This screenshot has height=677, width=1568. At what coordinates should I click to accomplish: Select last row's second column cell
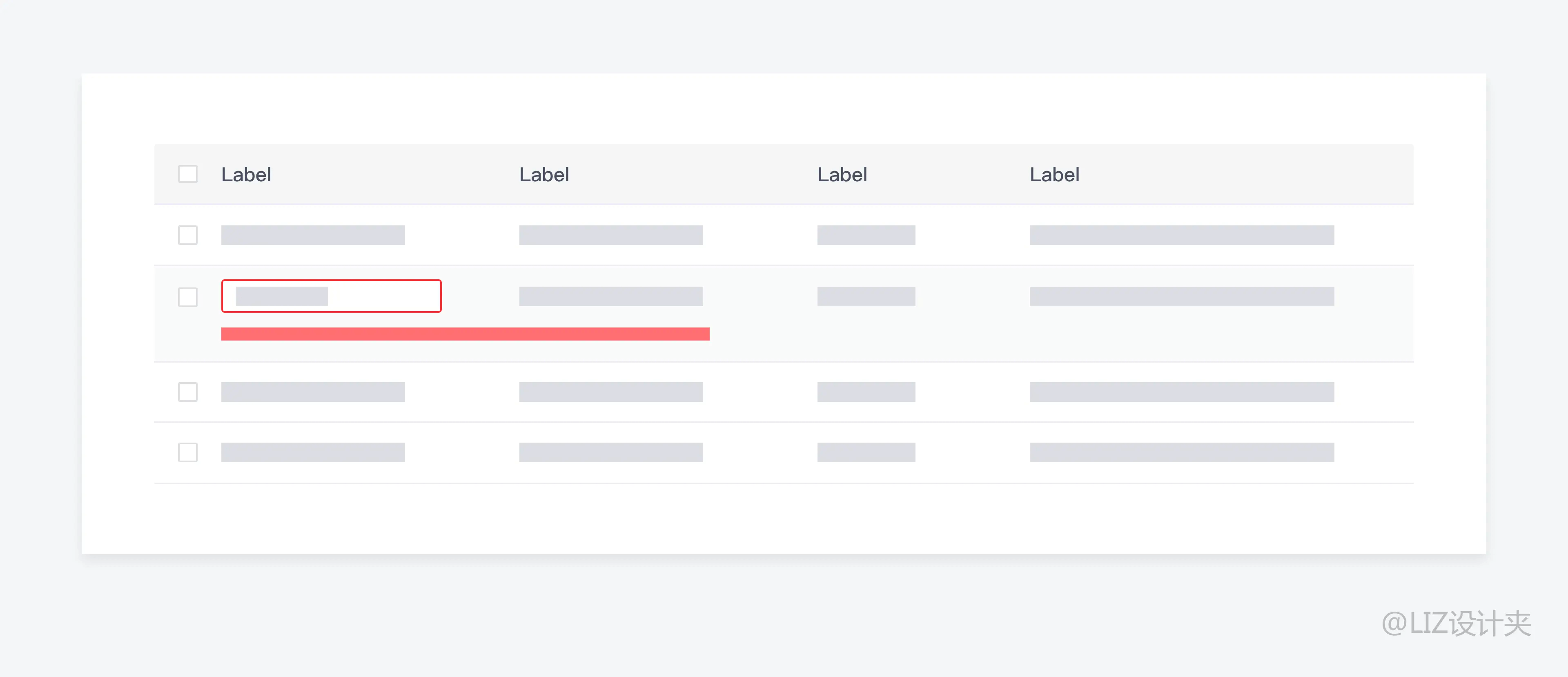[610, 452]
